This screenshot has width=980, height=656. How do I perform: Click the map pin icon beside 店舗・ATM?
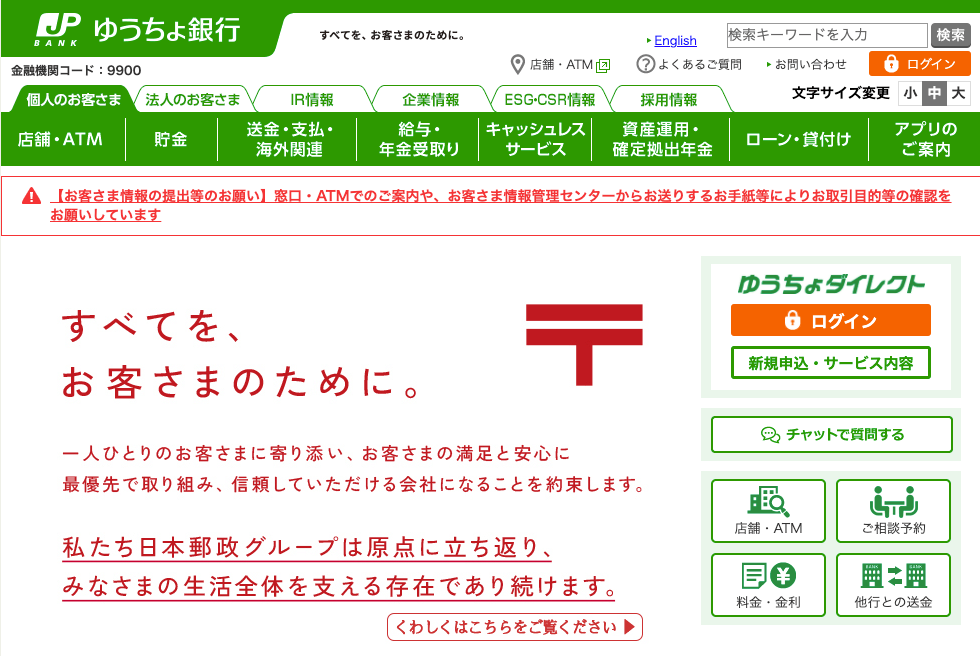click(517, 64)
